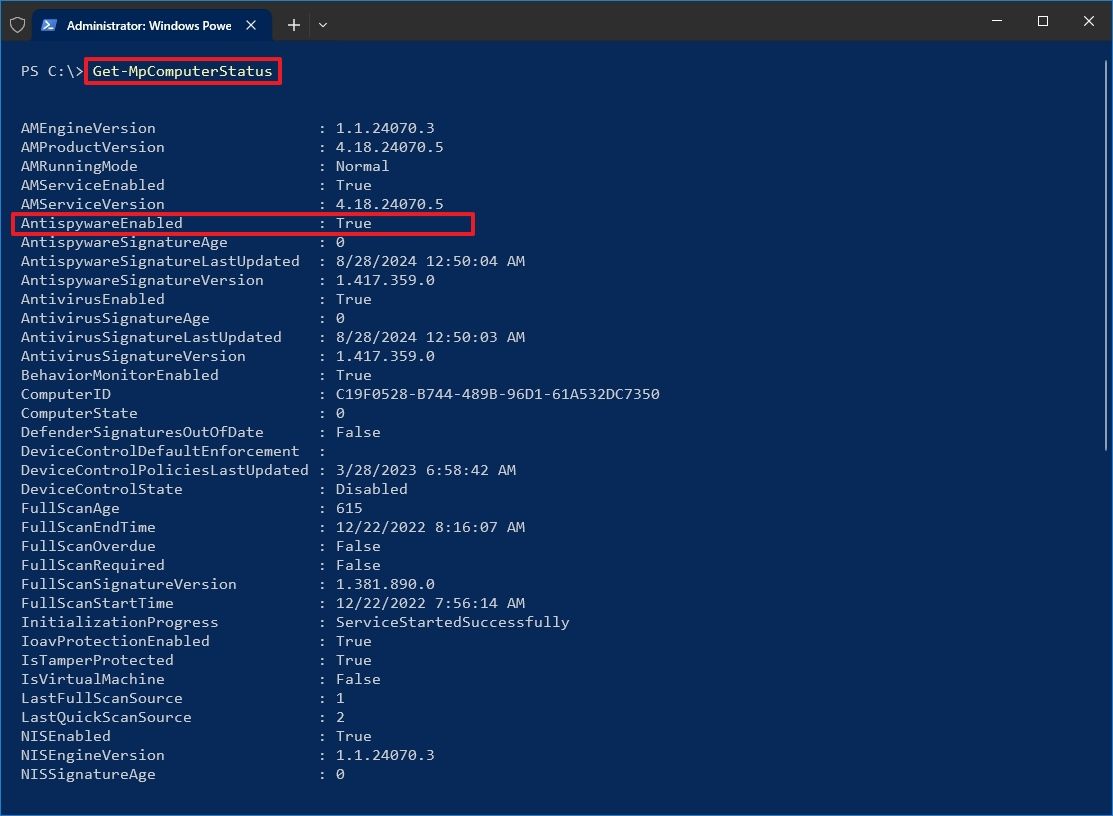This screenshot has height=816, width=1113.
Task: Open a new terminal tab with the plus button
Action: tap(293, 24)
